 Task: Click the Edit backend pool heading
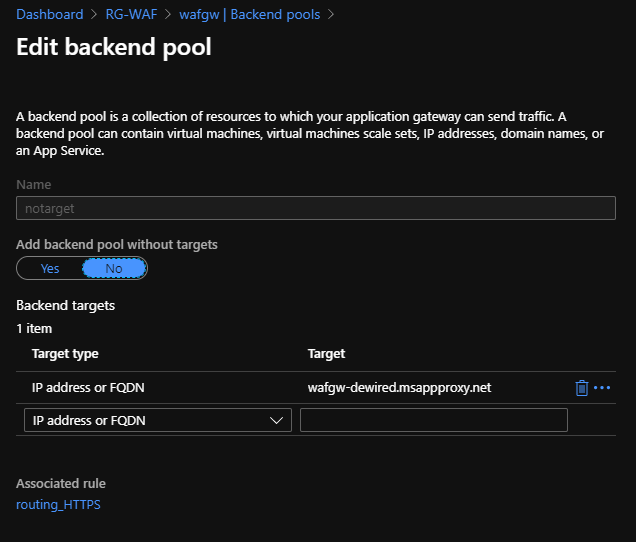[113, 48]
